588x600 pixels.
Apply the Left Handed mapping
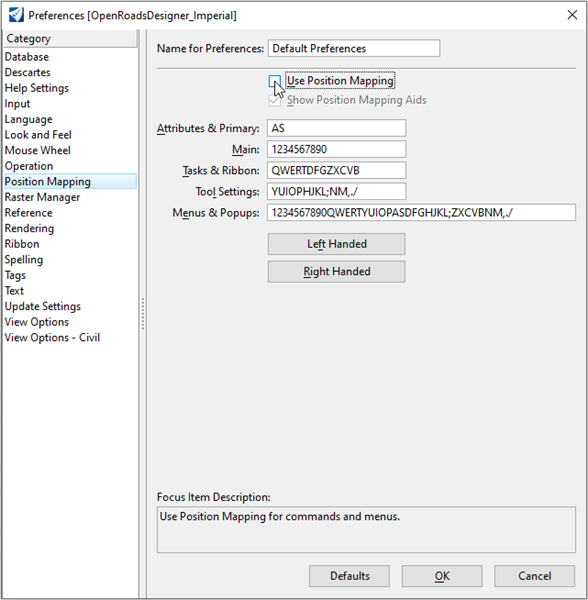tap(337, 244)
